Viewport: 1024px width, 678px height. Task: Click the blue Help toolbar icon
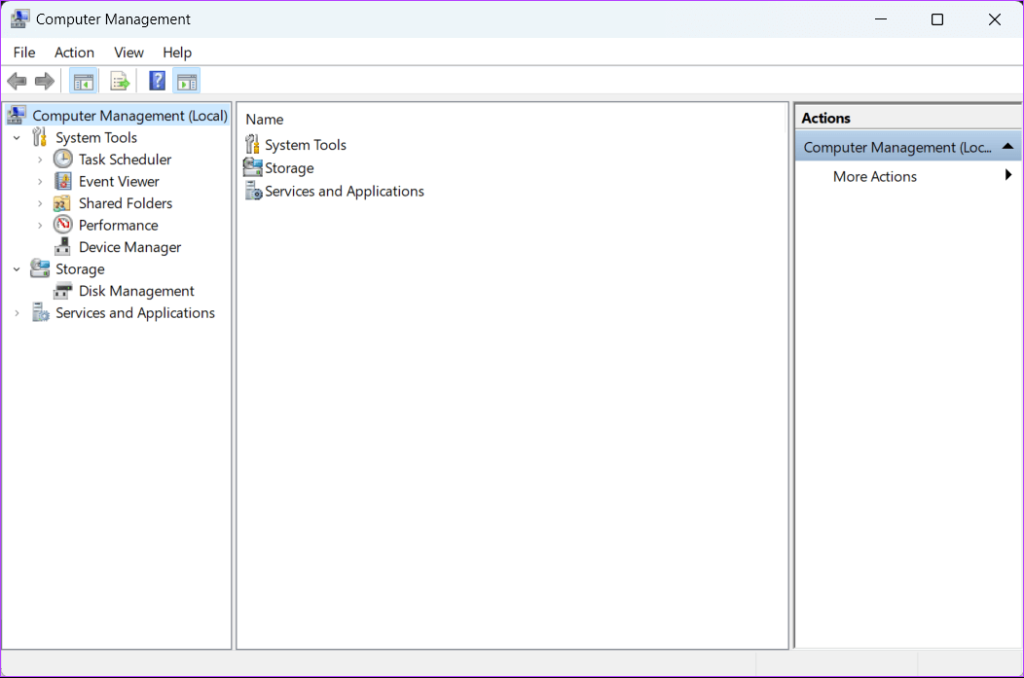tap(157, 81)
